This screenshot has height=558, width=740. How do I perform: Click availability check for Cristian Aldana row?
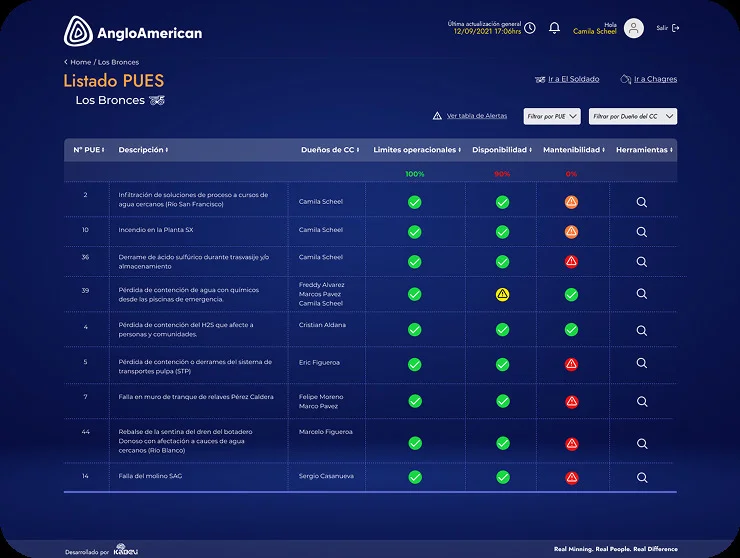pos(502,330)
